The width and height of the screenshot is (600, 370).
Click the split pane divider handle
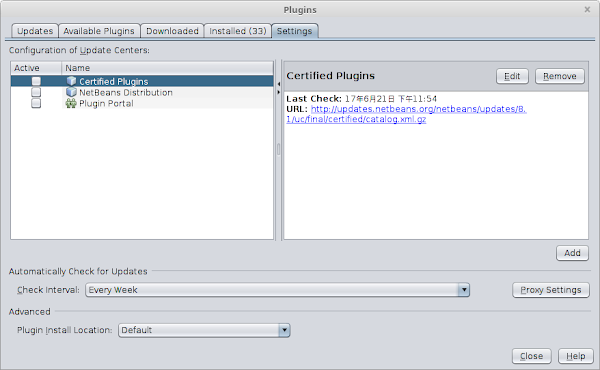pyautogui.click(x=279, y=149)
